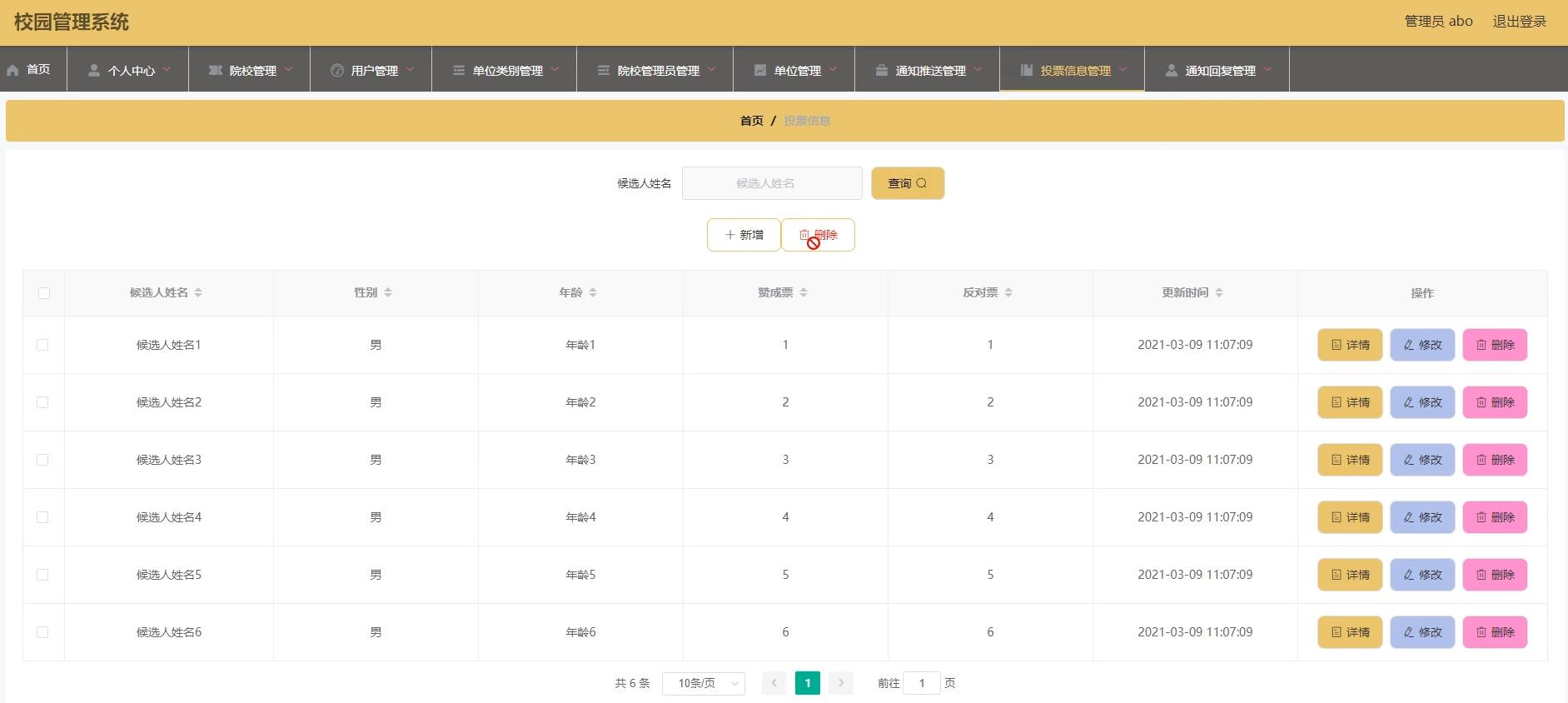Click the 新增 add button
This screenshot has width=1568, height=703.
tap(744, 235)
